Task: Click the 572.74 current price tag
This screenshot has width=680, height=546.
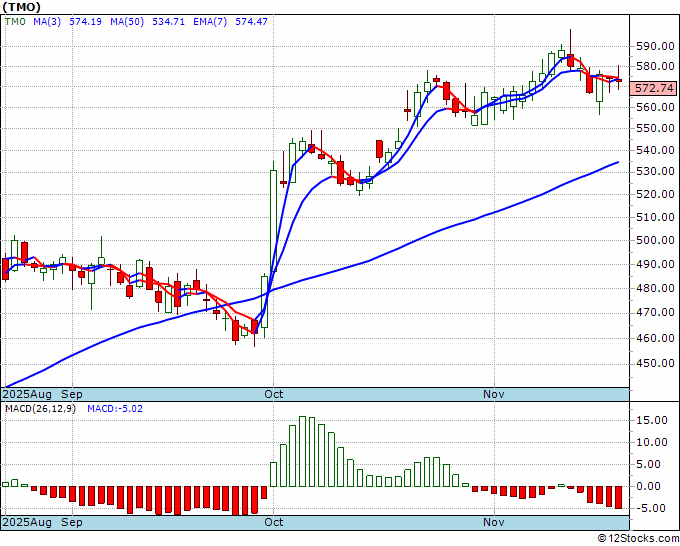Action: coord(654,88)
